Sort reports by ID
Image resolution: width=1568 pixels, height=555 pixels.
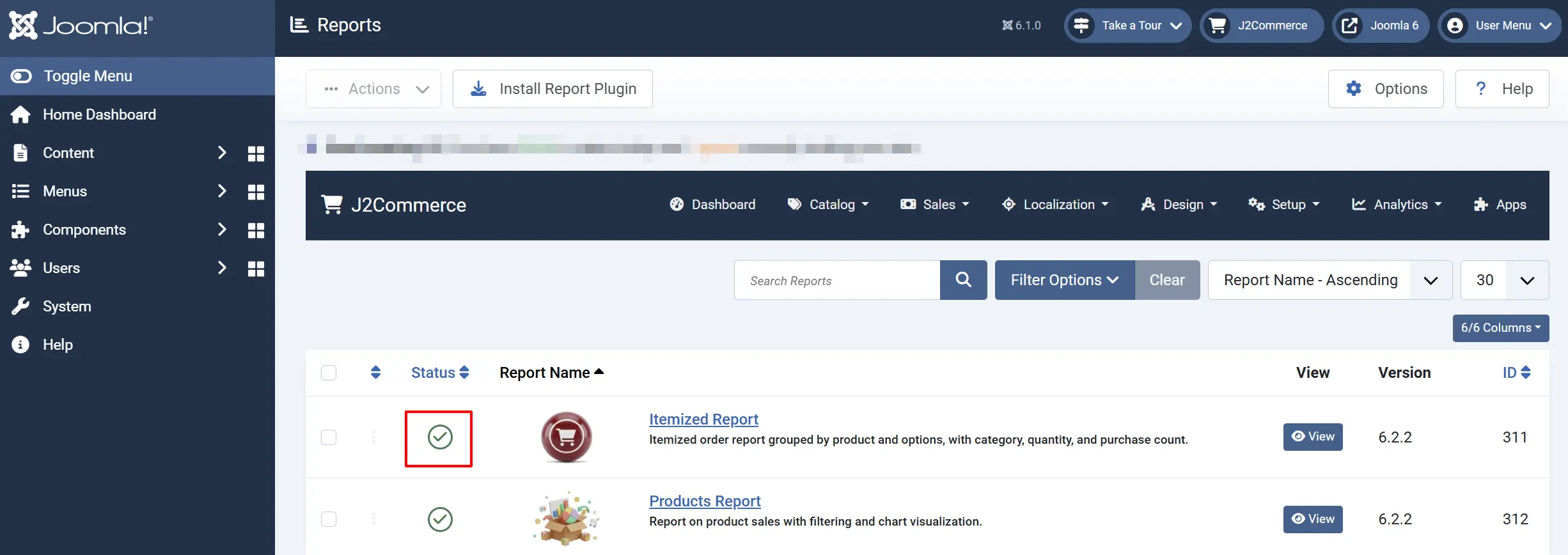click(1516, 373)
